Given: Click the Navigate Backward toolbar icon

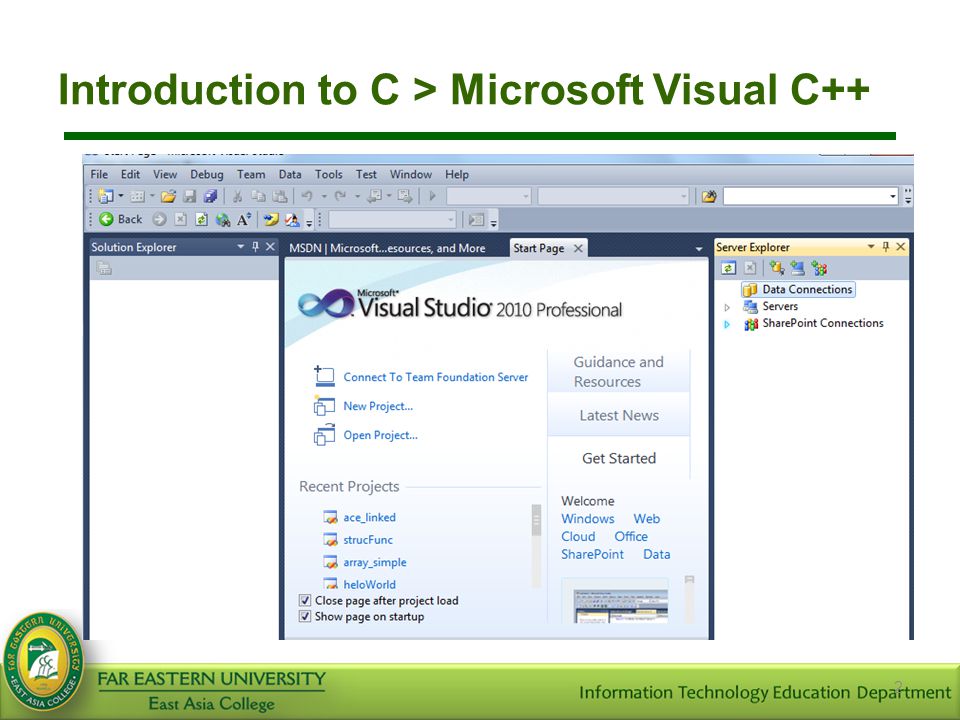Looking at the screenshot, I should pyautogui.click(x=374, y=196).
